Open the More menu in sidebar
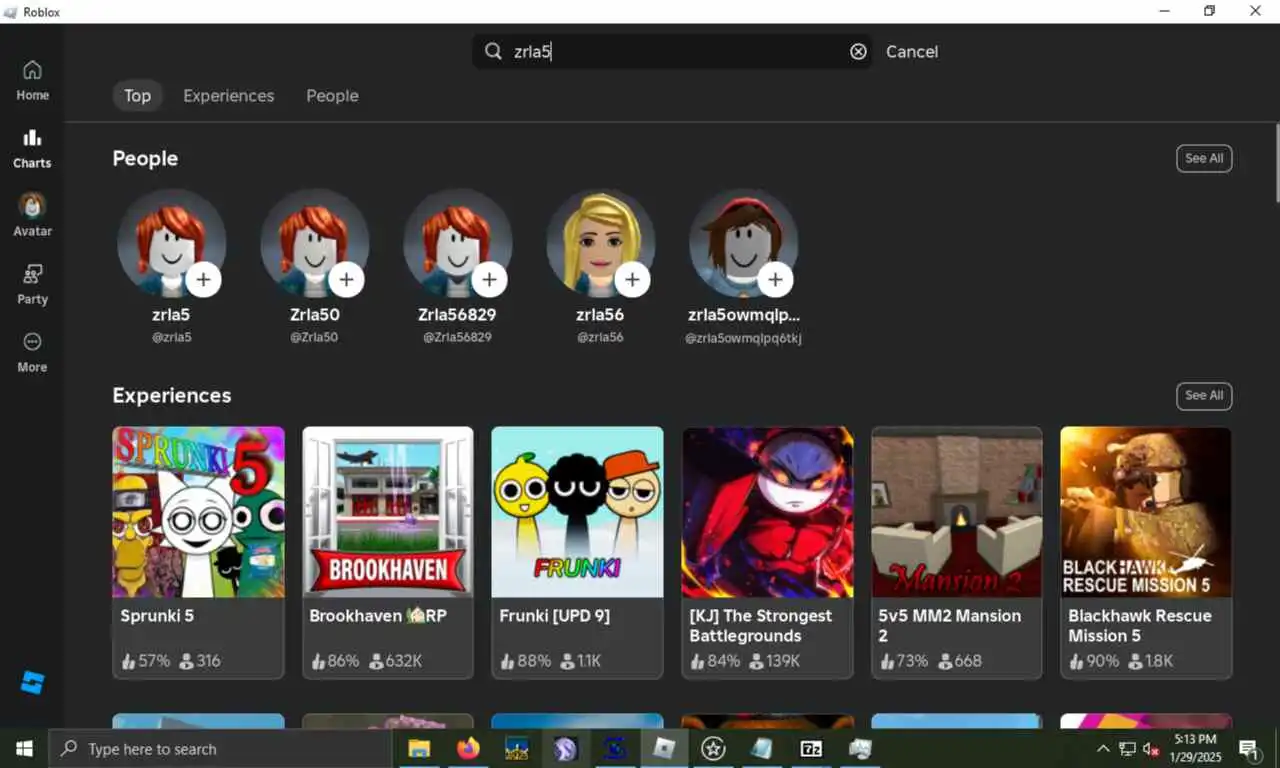 coord(32,352)
